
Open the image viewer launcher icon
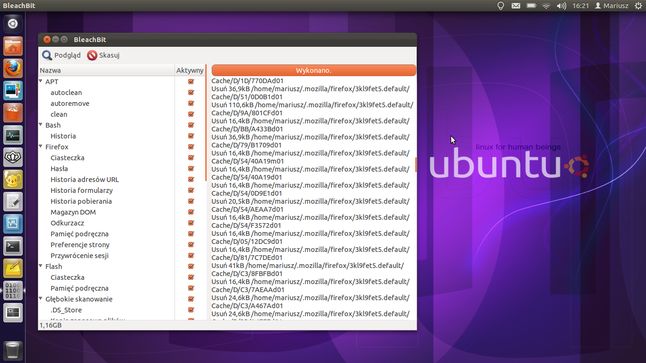[x=13, y=90]
